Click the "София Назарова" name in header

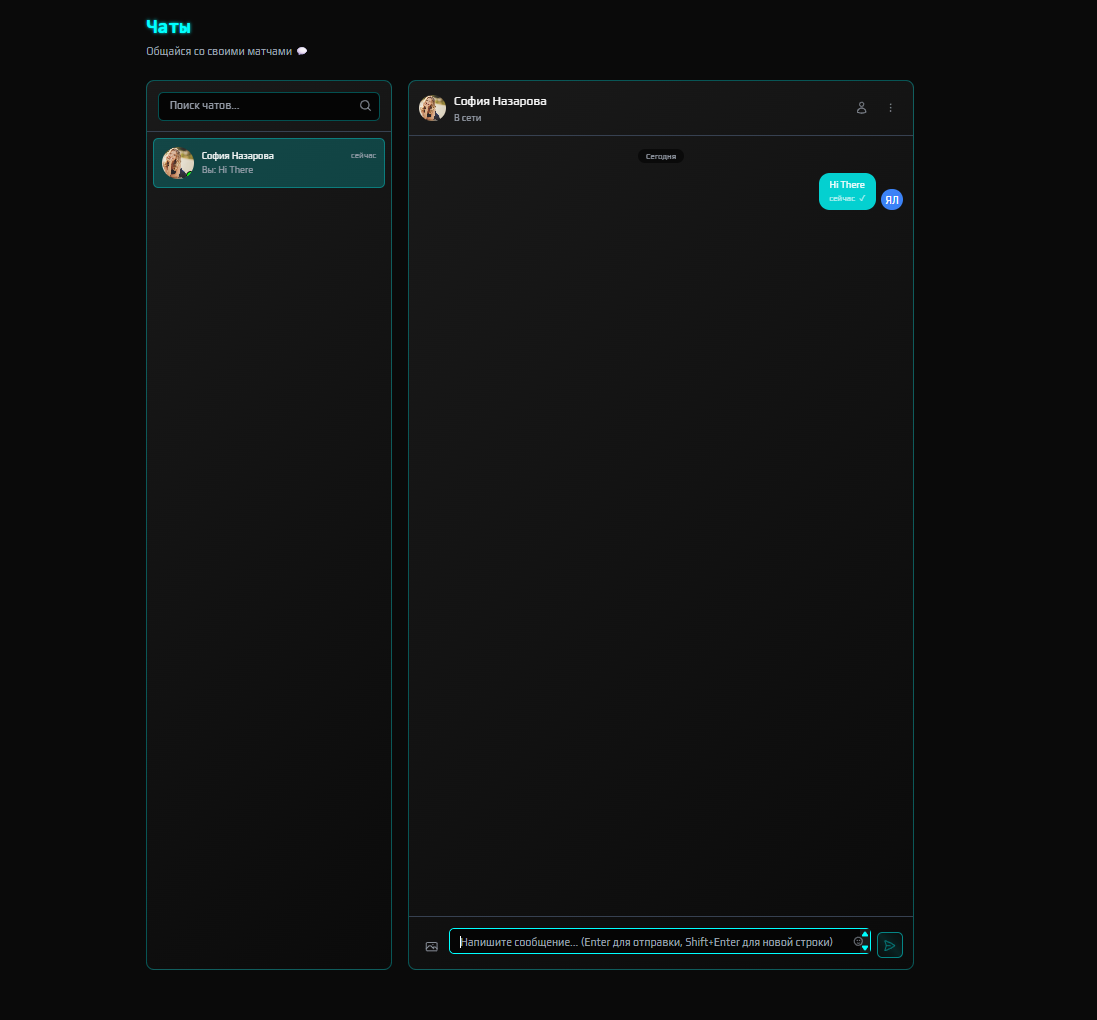[x=500, y=101]
